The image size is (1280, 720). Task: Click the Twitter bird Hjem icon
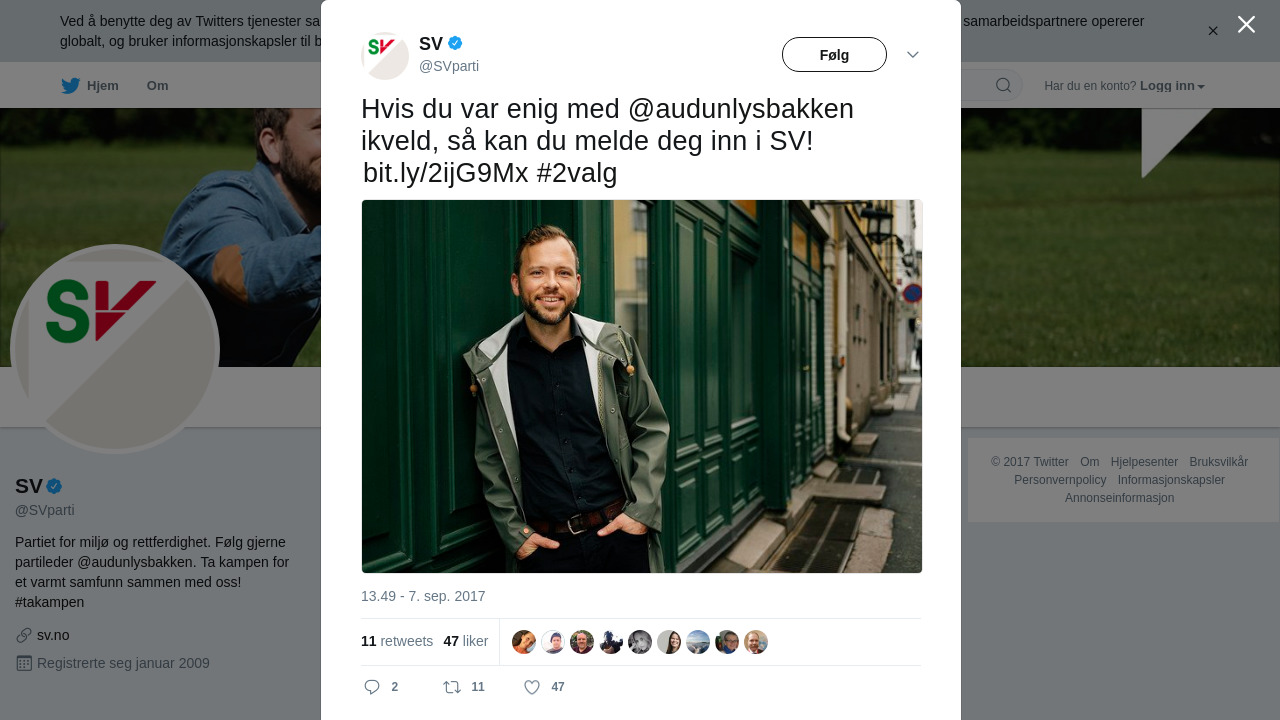70,86
